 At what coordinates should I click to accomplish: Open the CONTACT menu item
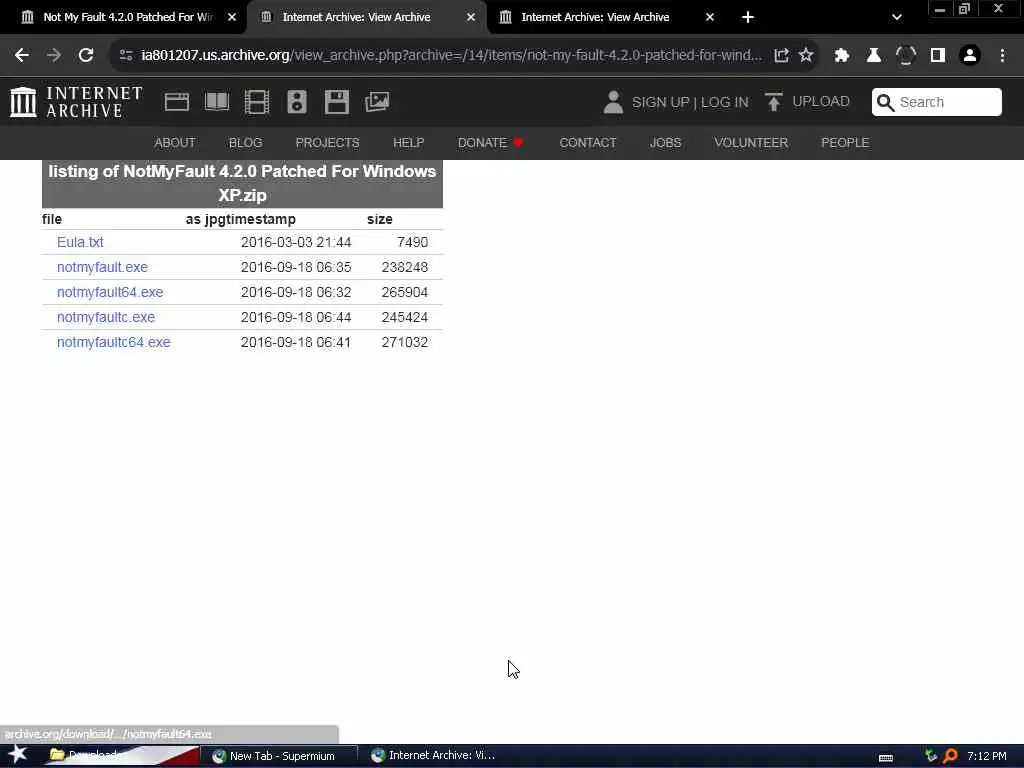588,142
